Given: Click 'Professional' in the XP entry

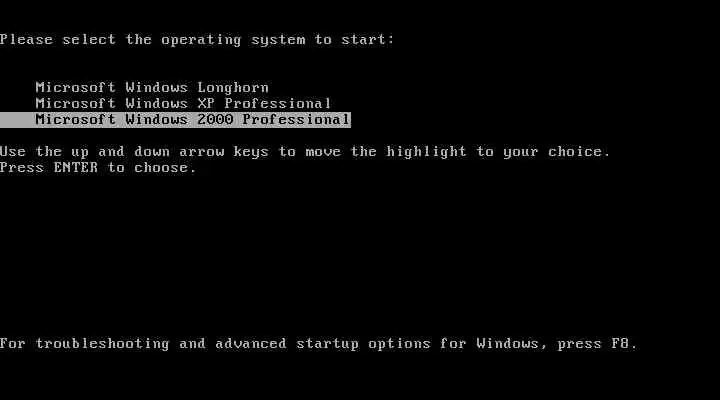Looking at the screenshot, I should 278,103.
